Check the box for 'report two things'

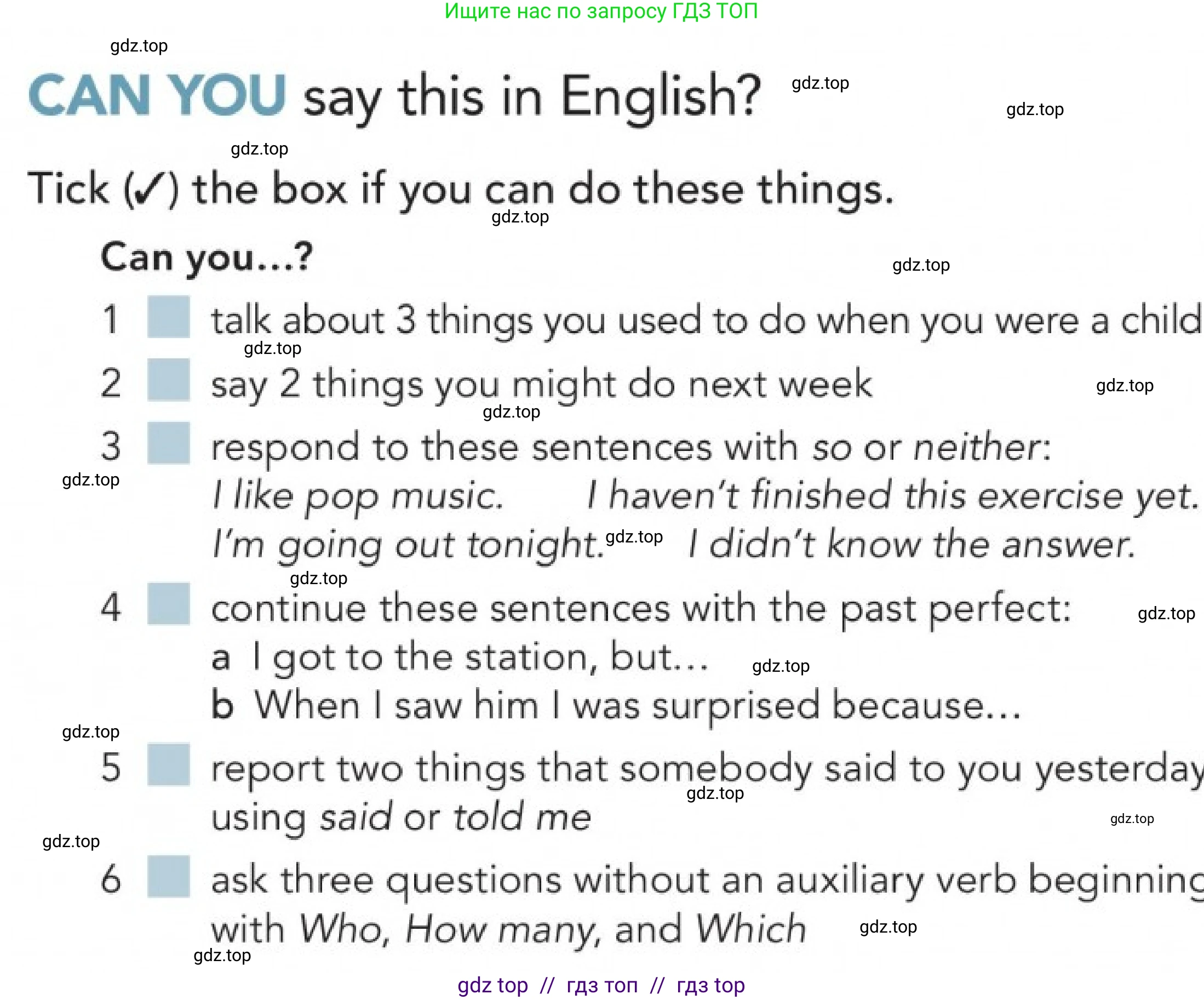coord(168,764)
